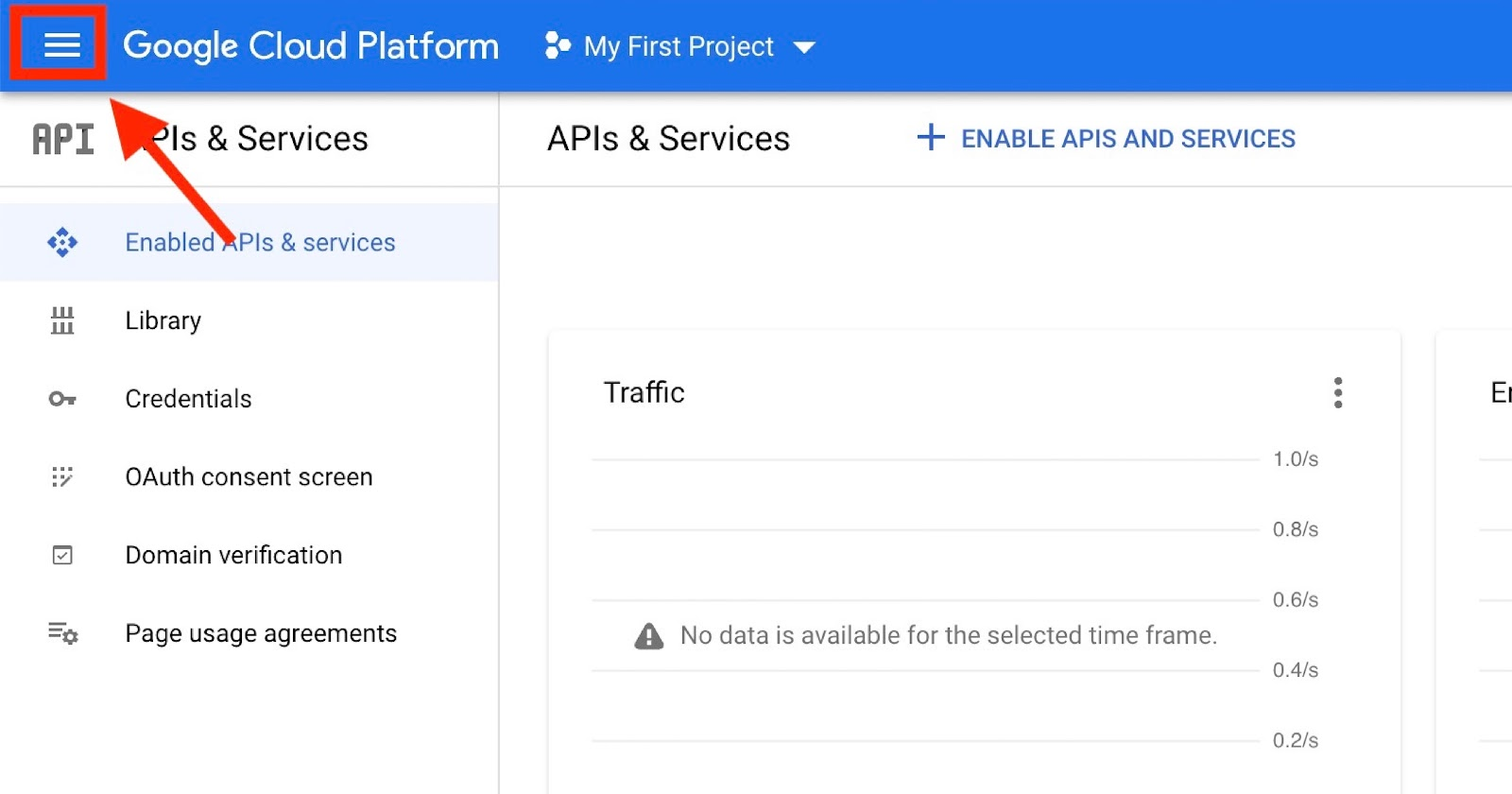Image resolution: width=1512 pixels, height=794 pixels.
Task: Open the hamburger navigation menu
Action: click(62, 44)
